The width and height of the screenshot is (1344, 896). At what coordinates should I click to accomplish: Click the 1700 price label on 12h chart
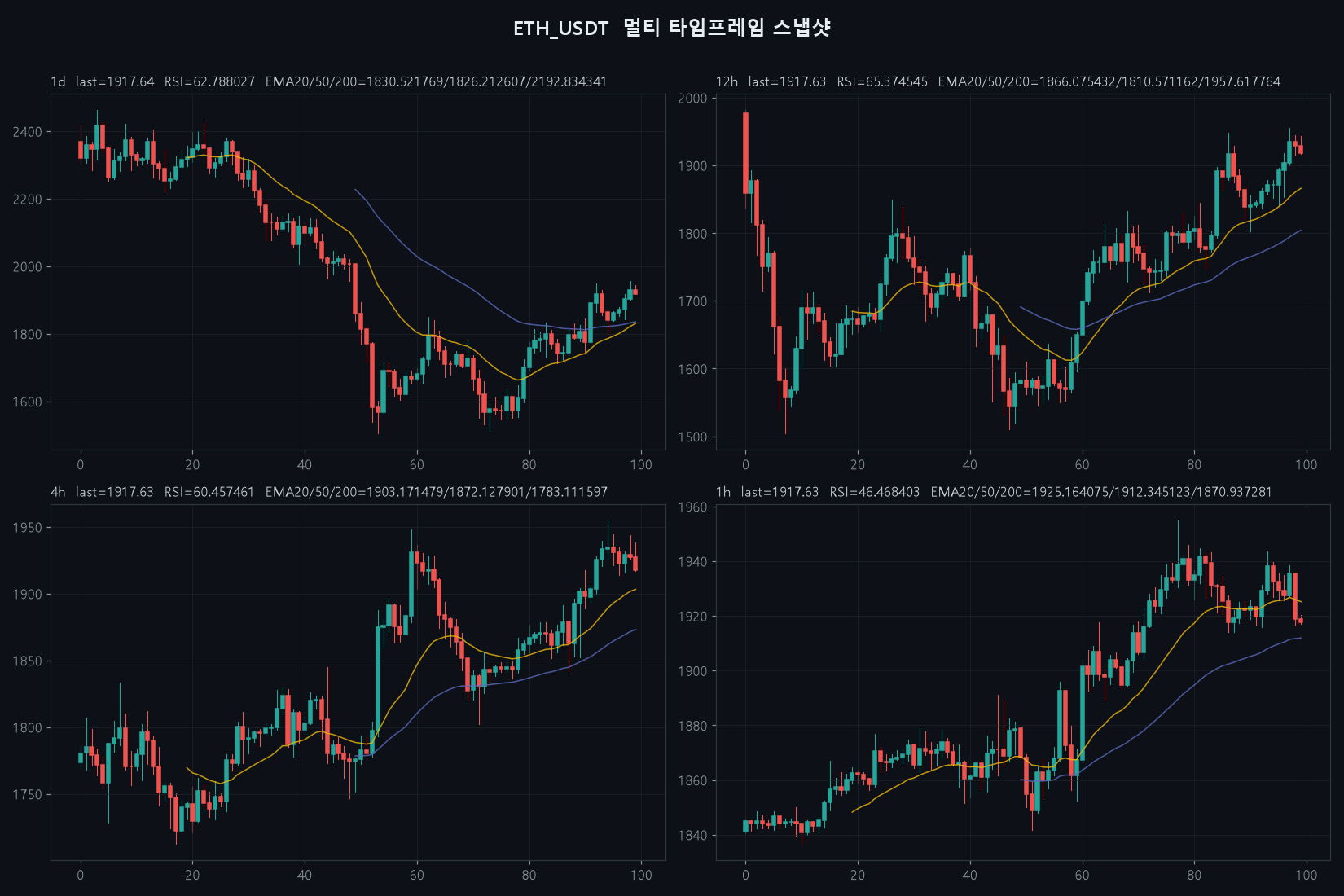click(x=692, y=301)
